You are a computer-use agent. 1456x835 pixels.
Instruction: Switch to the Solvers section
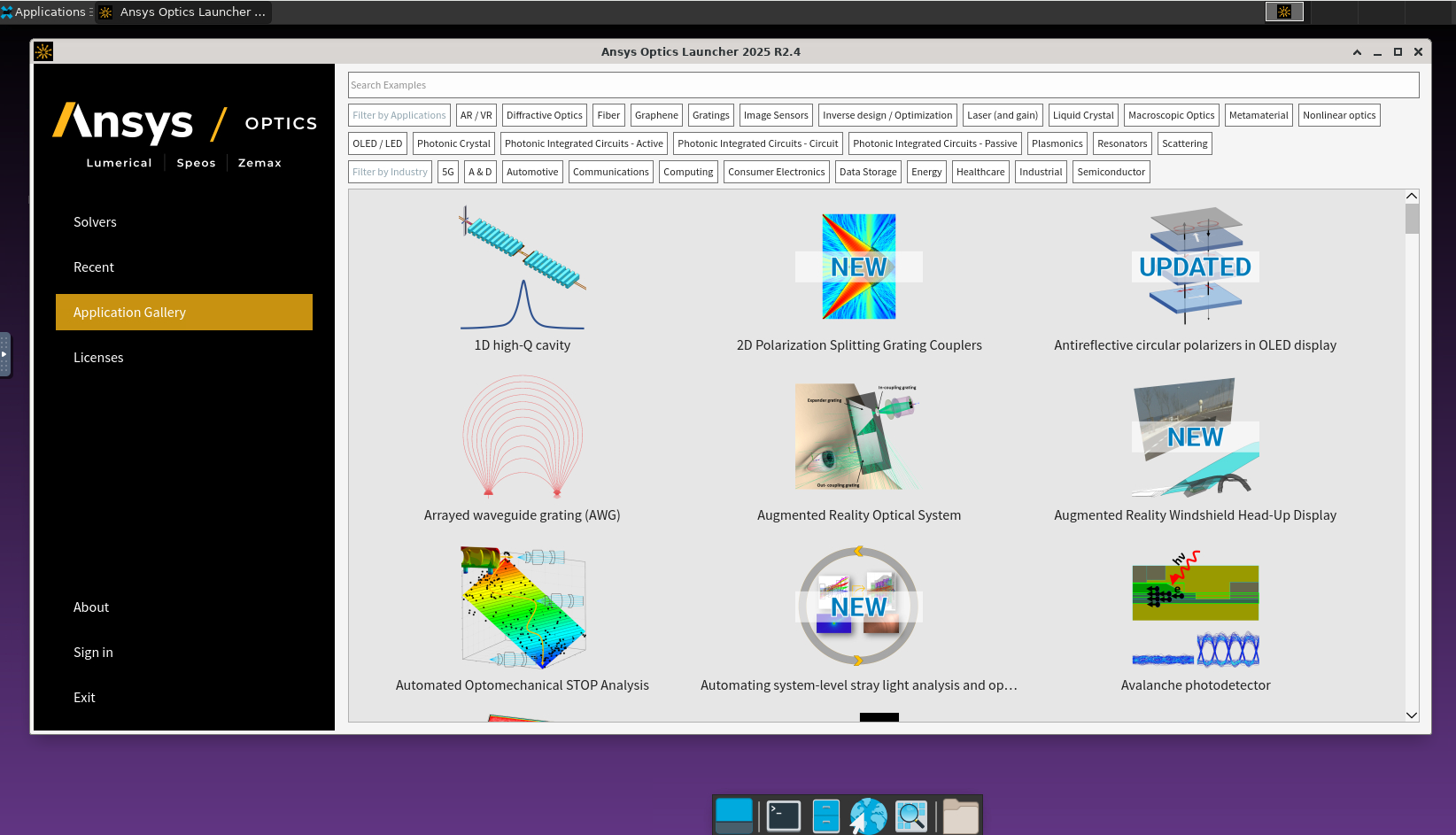(x=95, y=222)
